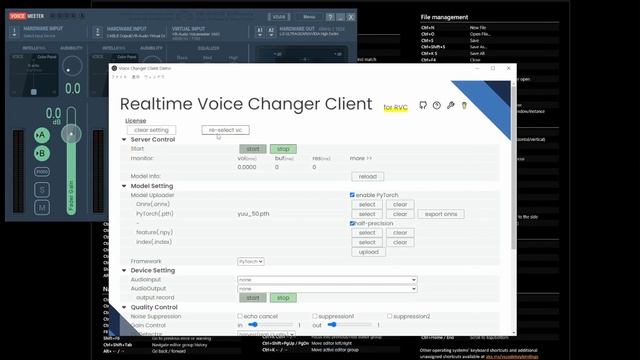The height and width of the screenshot is (360, 640).
Task: Click the Voicemeeter logo
Action: click(x=27, y=16)
